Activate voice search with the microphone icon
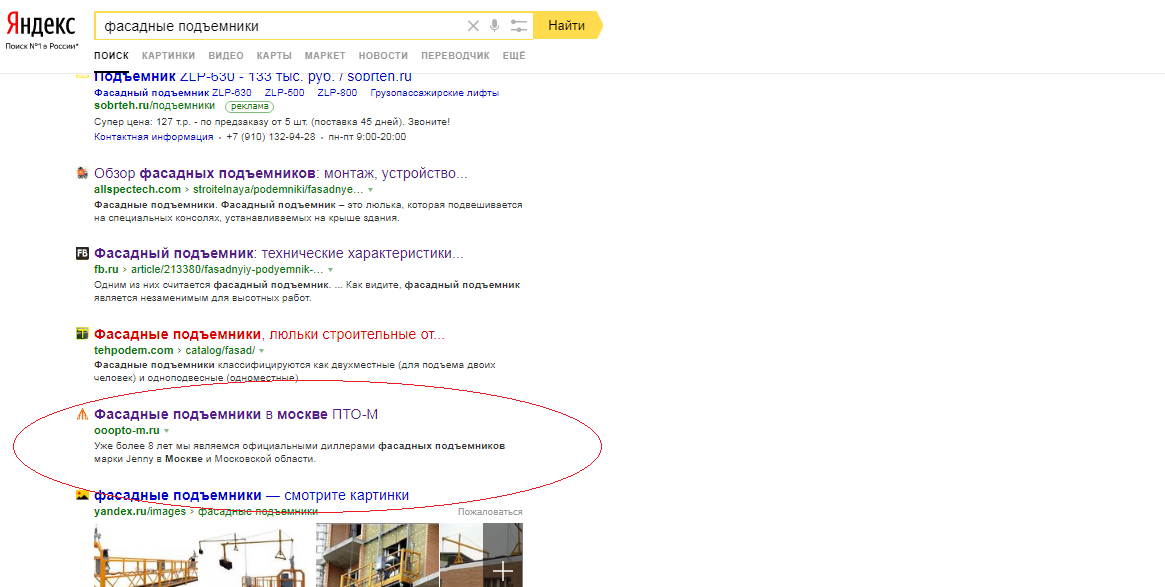This screenshot has height=587, width=1165. (495, 26)
